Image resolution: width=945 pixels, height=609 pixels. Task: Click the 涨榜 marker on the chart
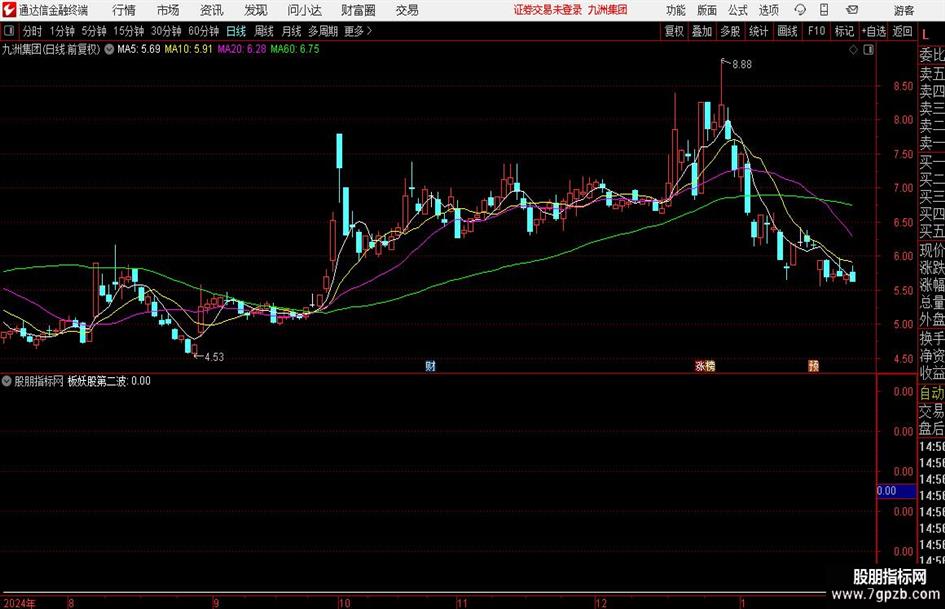click(705, 365)
